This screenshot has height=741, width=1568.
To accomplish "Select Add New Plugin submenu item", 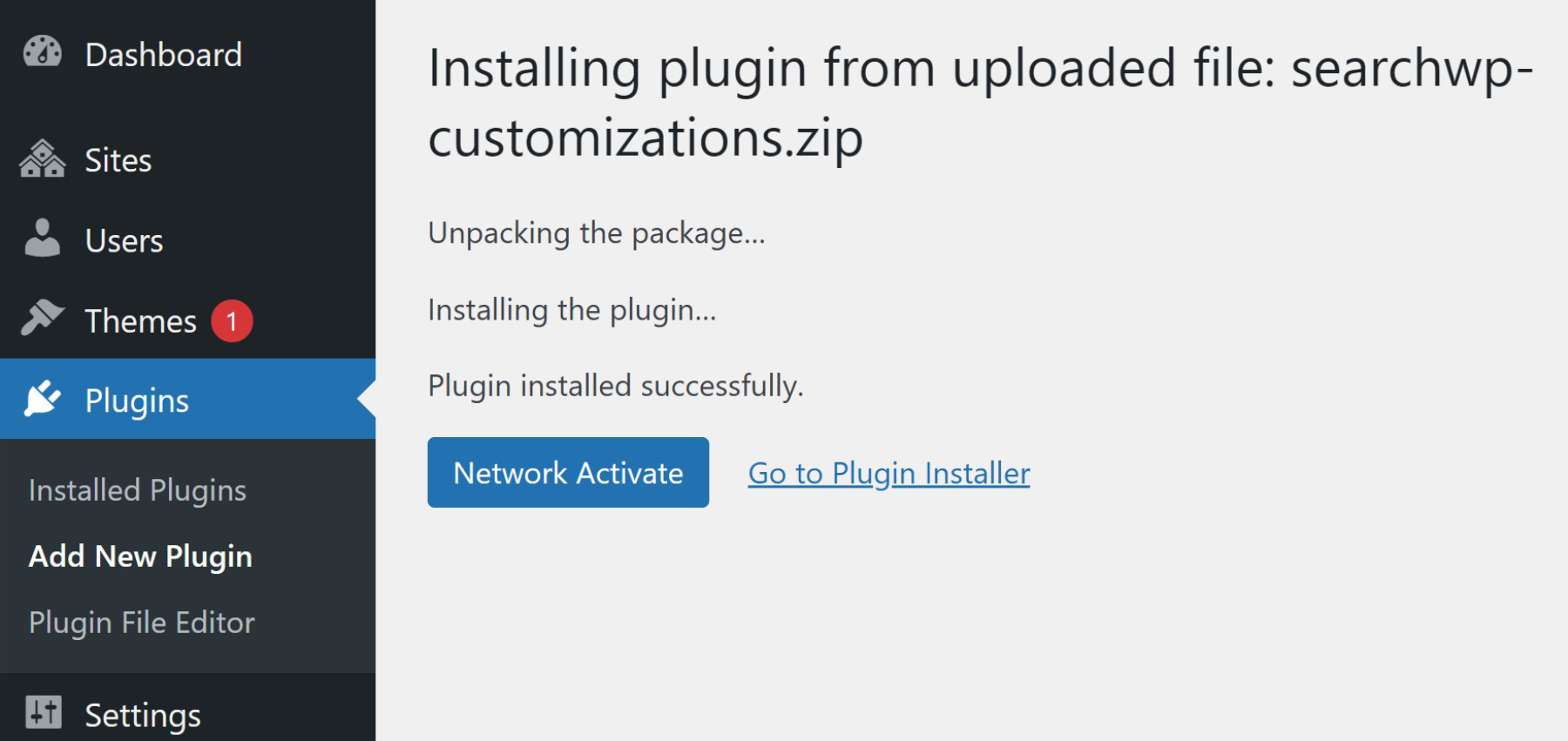I will coord(140,556).
